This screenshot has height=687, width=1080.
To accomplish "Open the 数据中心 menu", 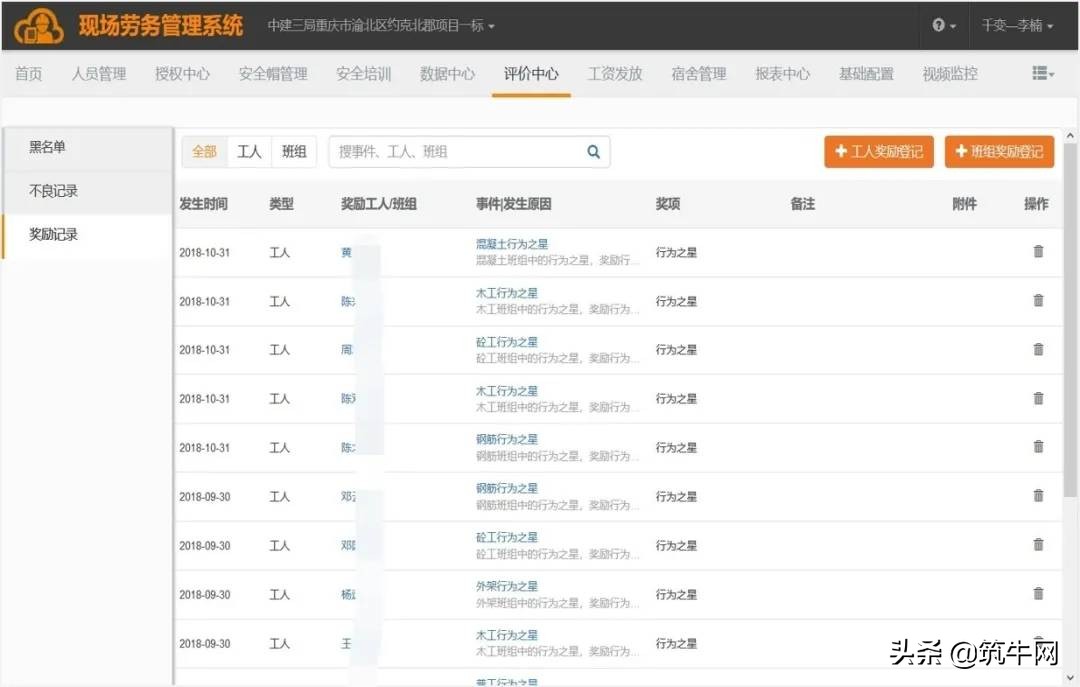I will click(x=447, y=72).
